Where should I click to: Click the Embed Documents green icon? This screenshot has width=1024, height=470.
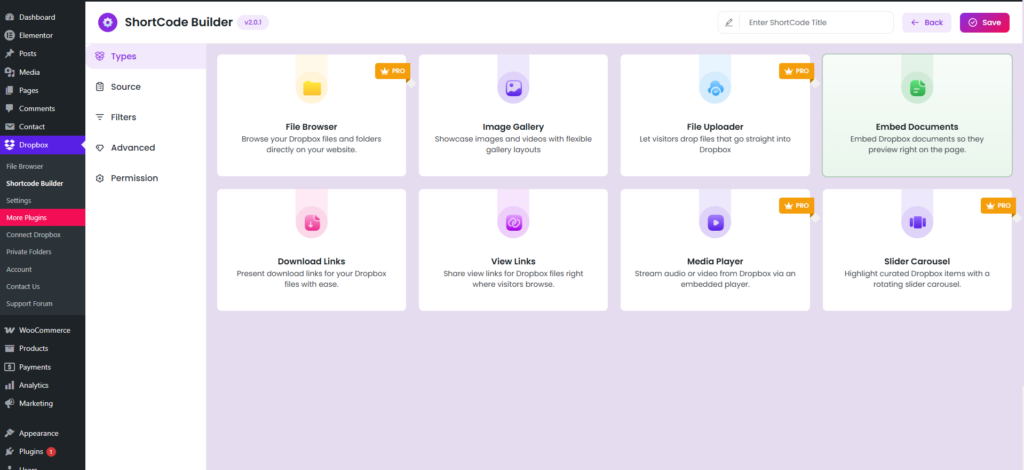(x=917, y=87)
